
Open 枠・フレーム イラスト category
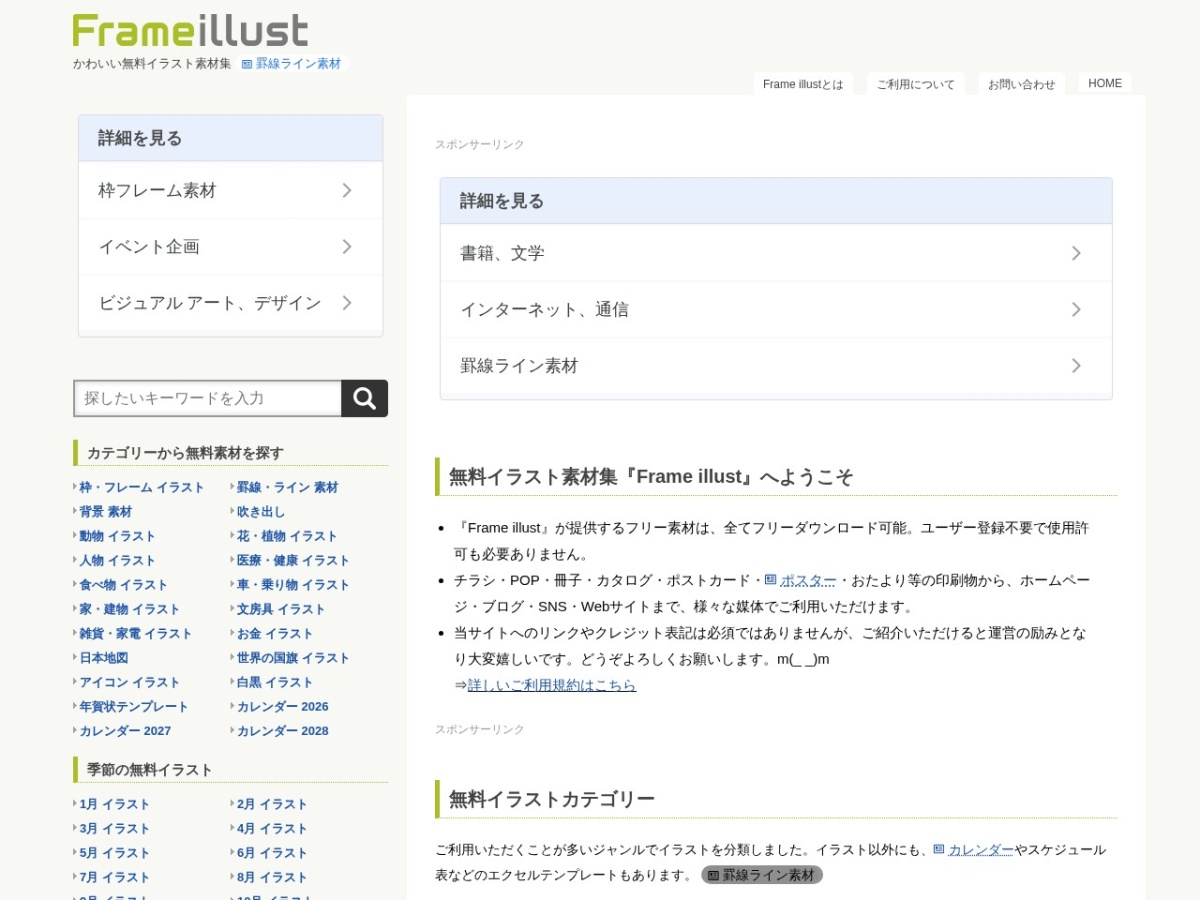coord(142,487)
